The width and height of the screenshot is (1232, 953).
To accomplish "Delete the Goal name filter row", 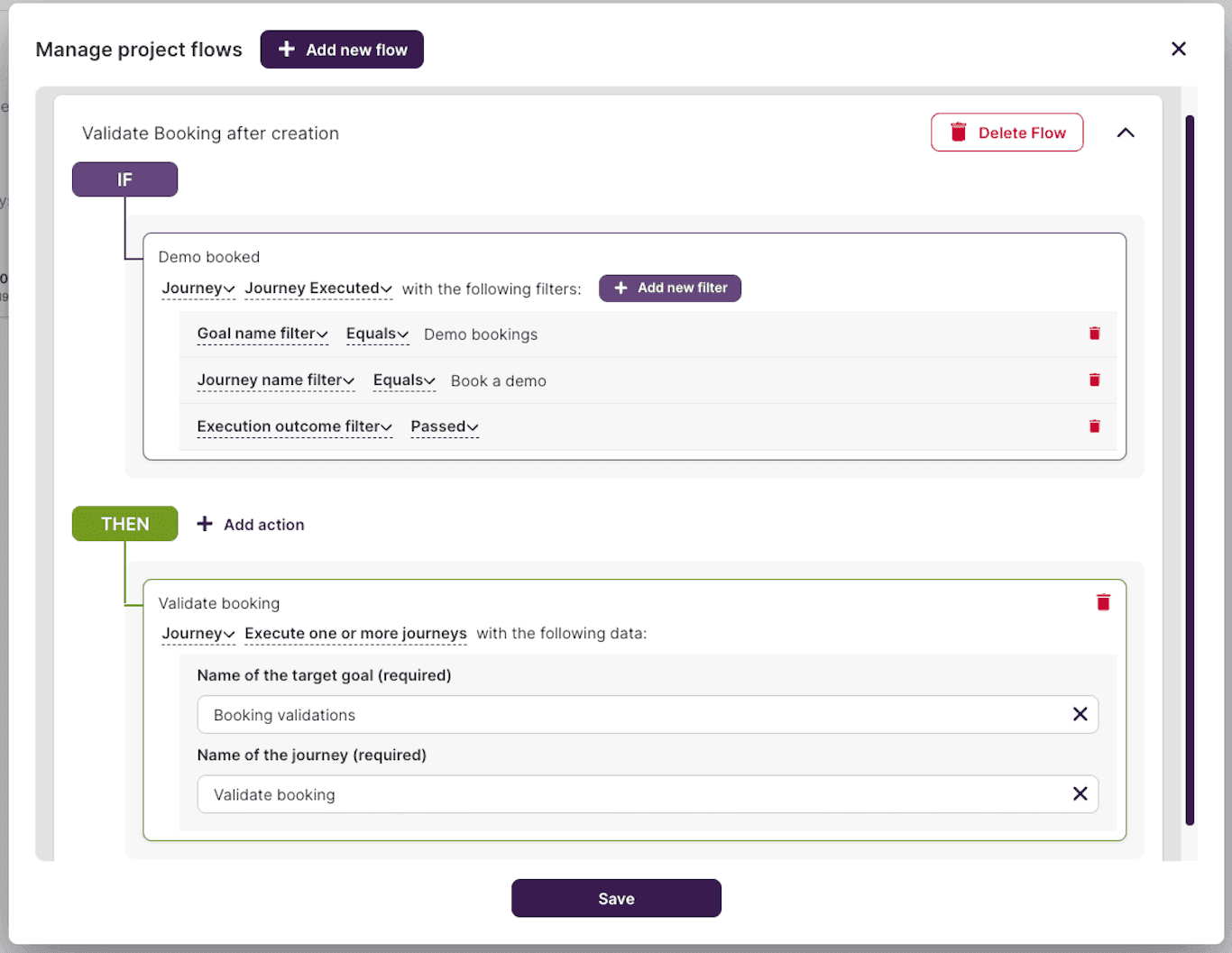I will [x=1094, y=334].
